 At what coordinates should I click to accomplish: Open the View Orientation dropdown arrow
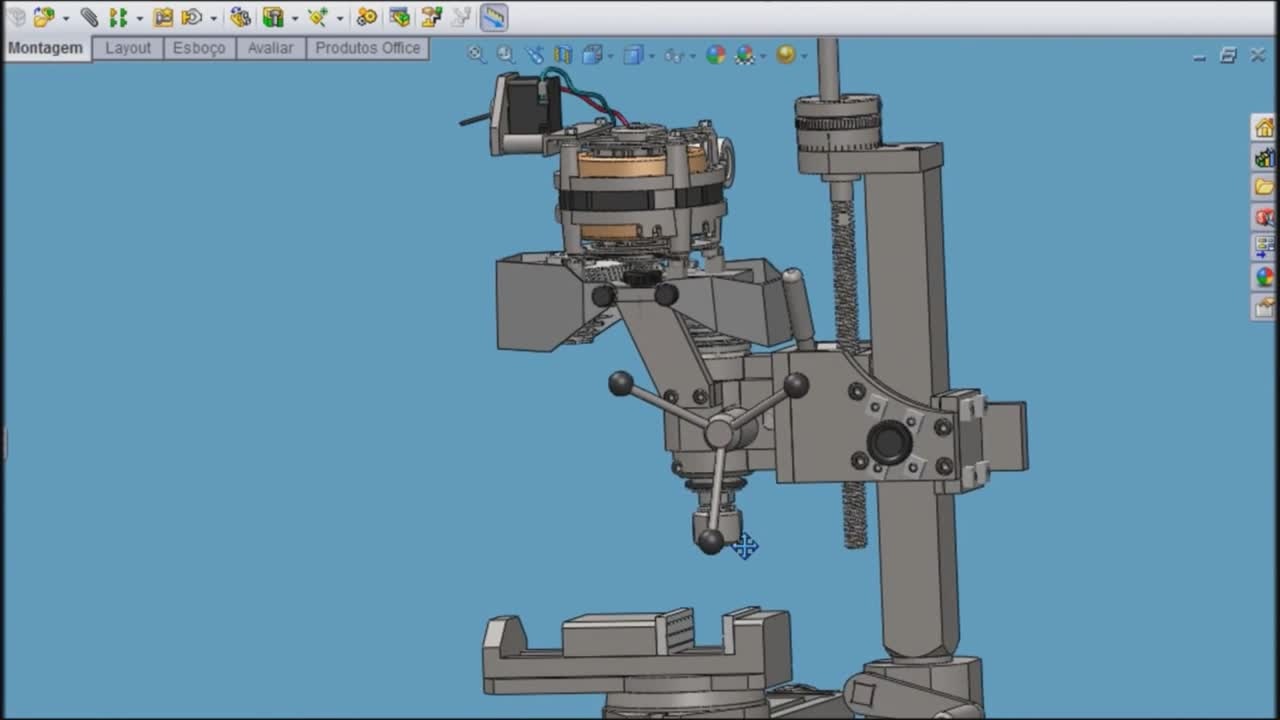(x=610, y=56)
